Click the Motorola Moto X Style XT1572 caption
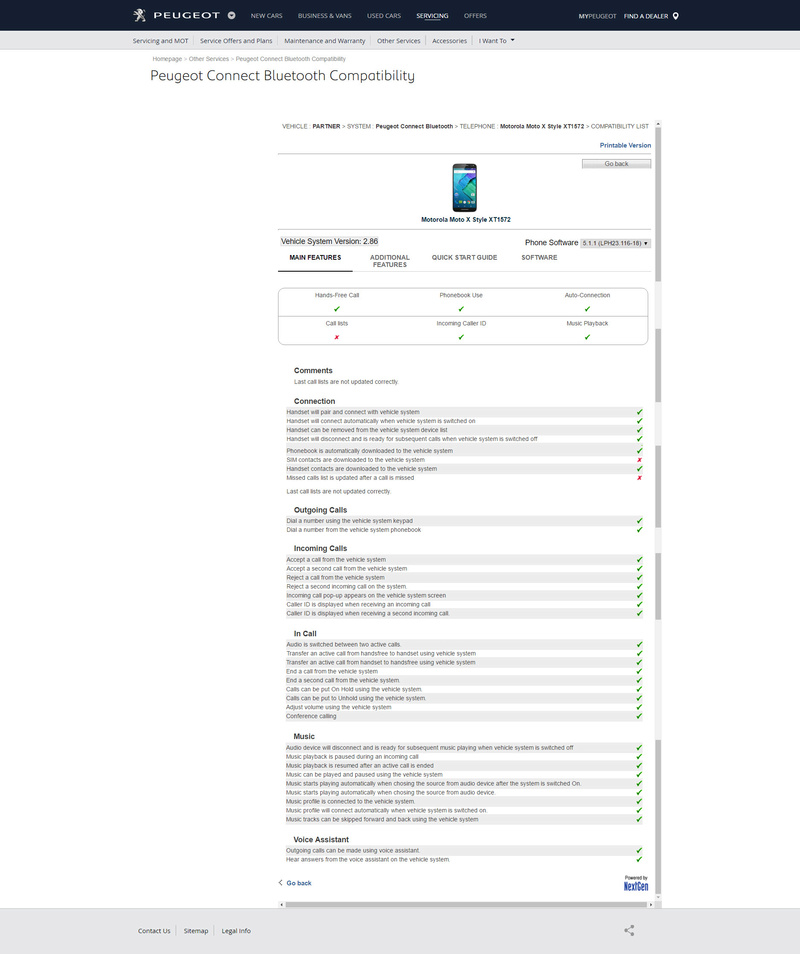Screen dimensions: 800x954 coord(466,220)
